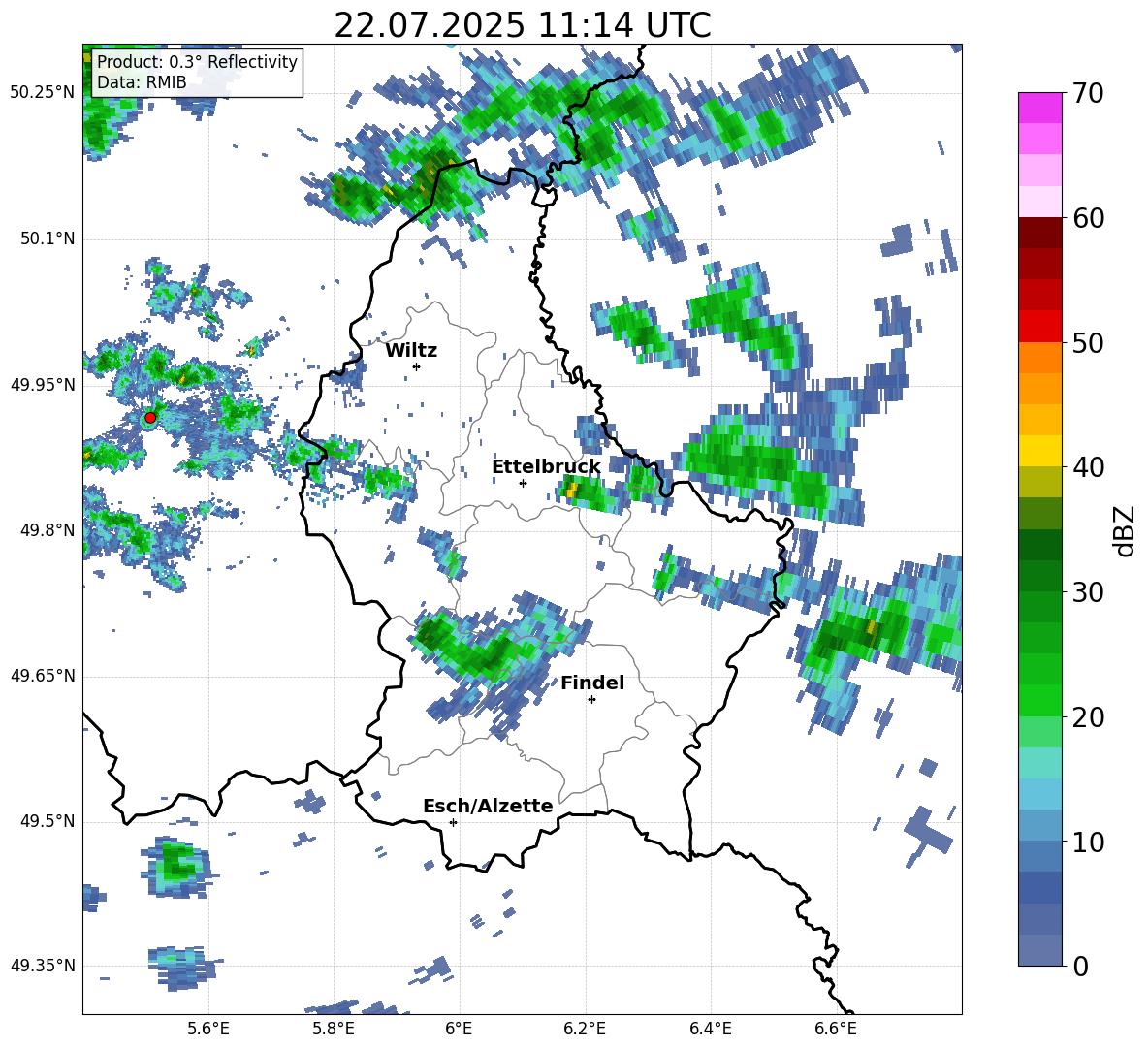The width and height of the screenshot is (1148, 1048).
Task: Click the 6.2°E longitude label
Action: (585, 1029)
